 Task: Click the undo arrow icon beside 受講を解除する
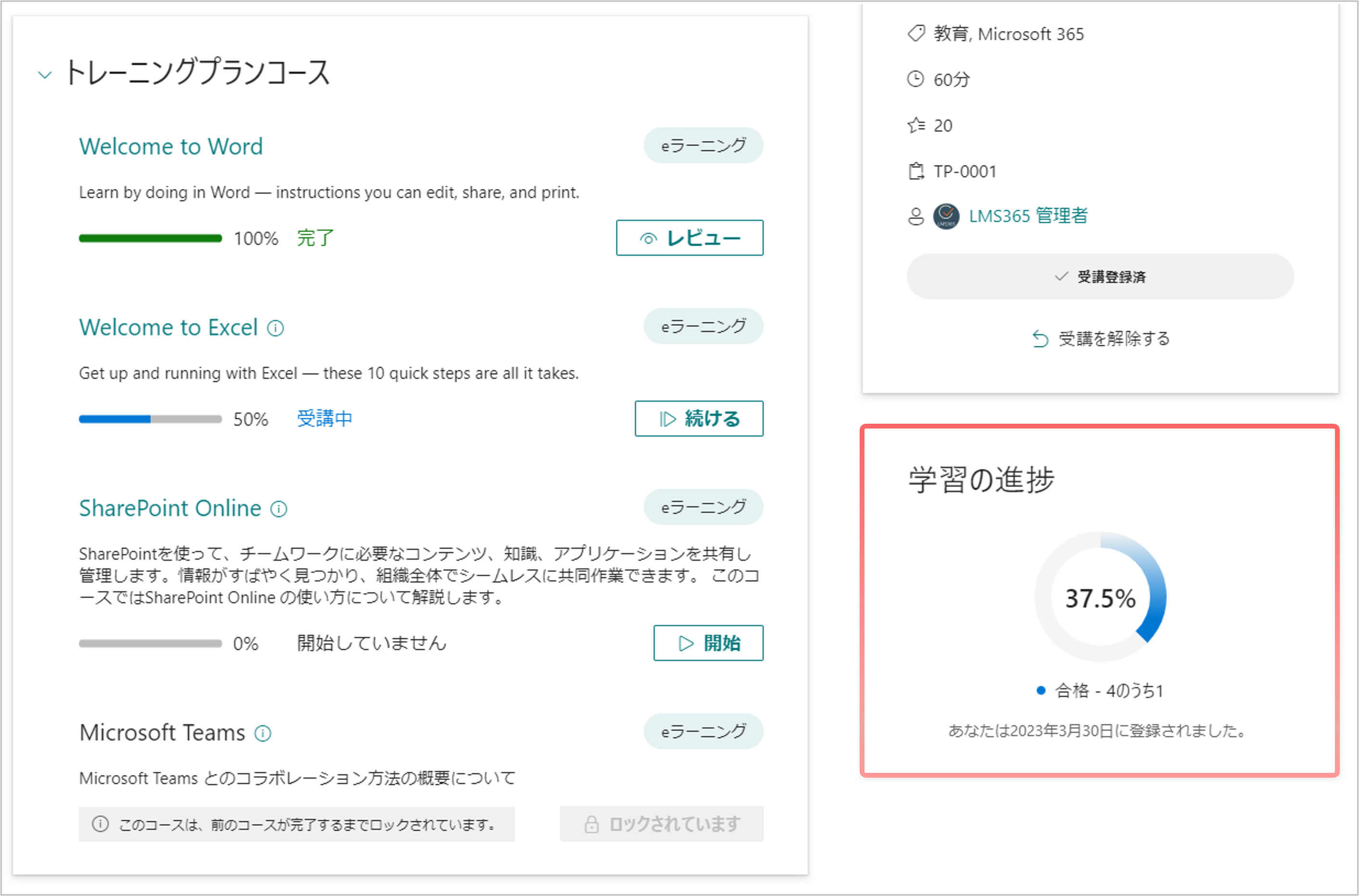1040,340
